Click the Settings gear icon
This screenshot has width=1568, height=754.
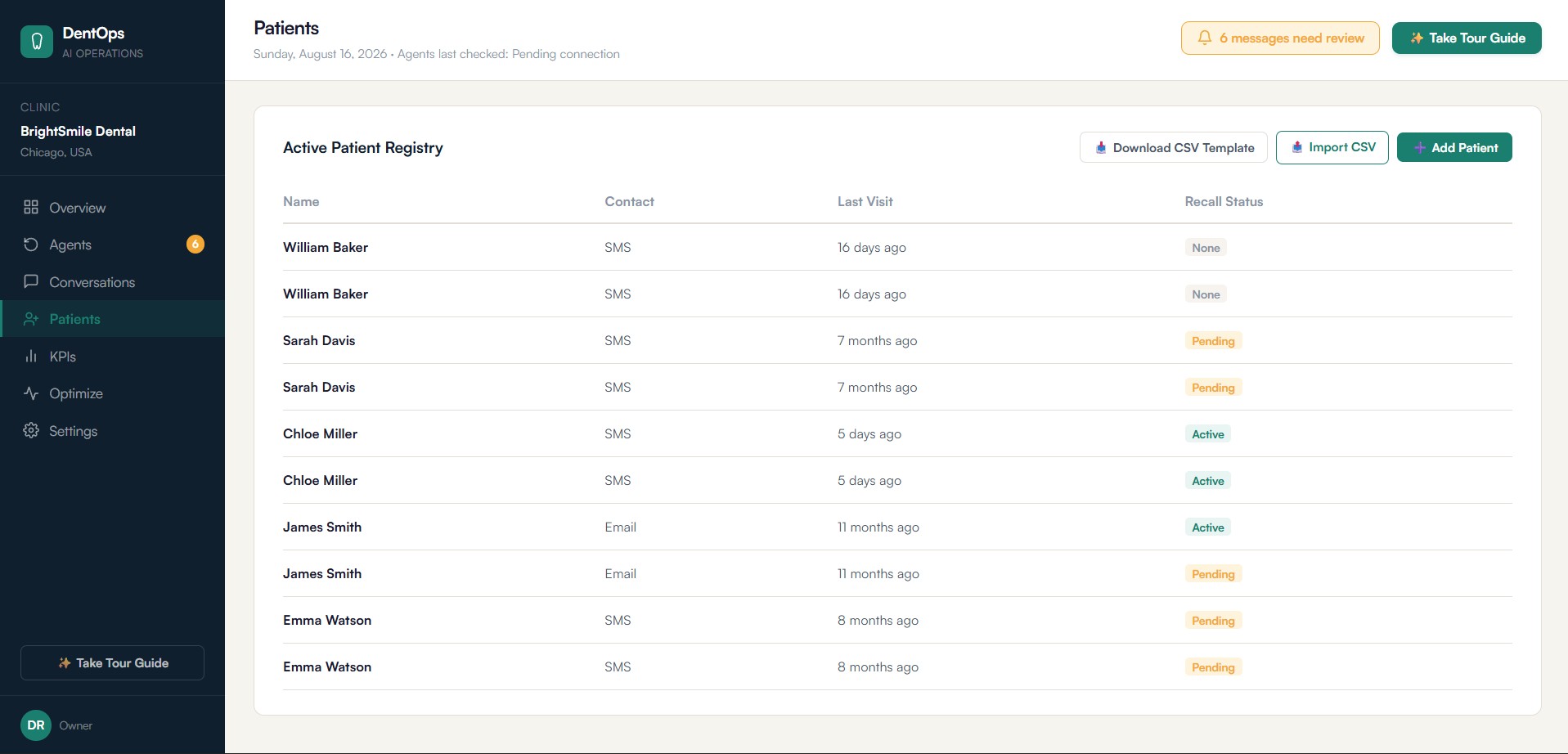coord(31,430)
